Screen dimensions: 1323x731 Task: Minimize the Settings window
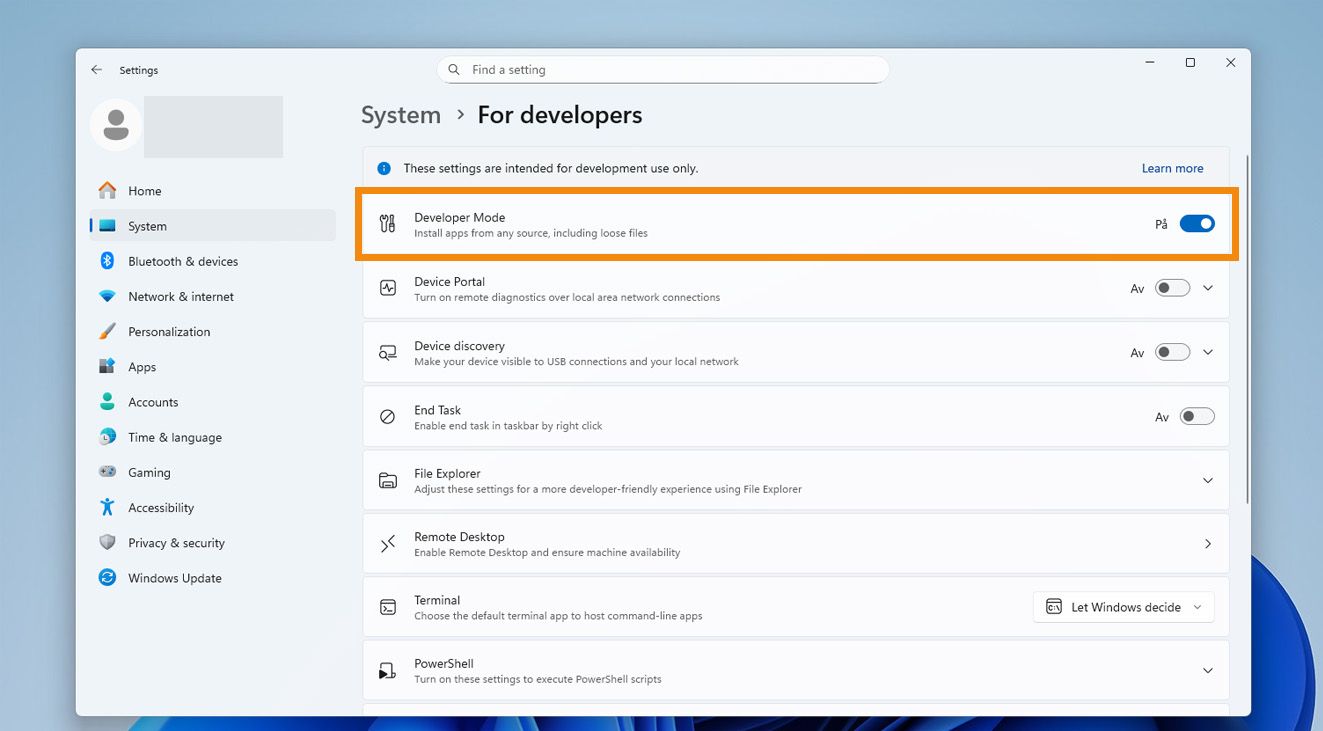click(x=1150, y=63)
